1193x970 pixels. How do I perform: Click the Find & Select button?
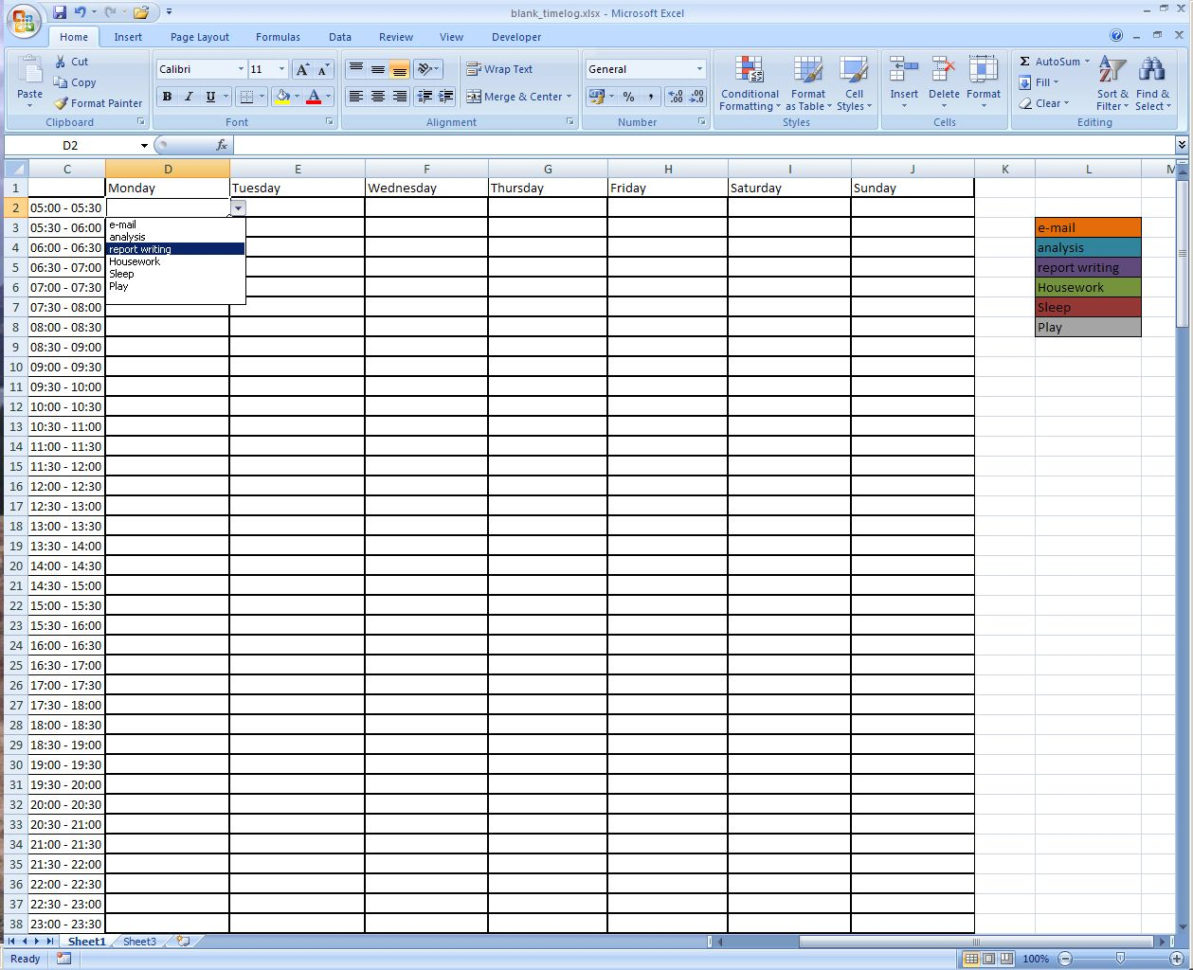[1153, 85]
